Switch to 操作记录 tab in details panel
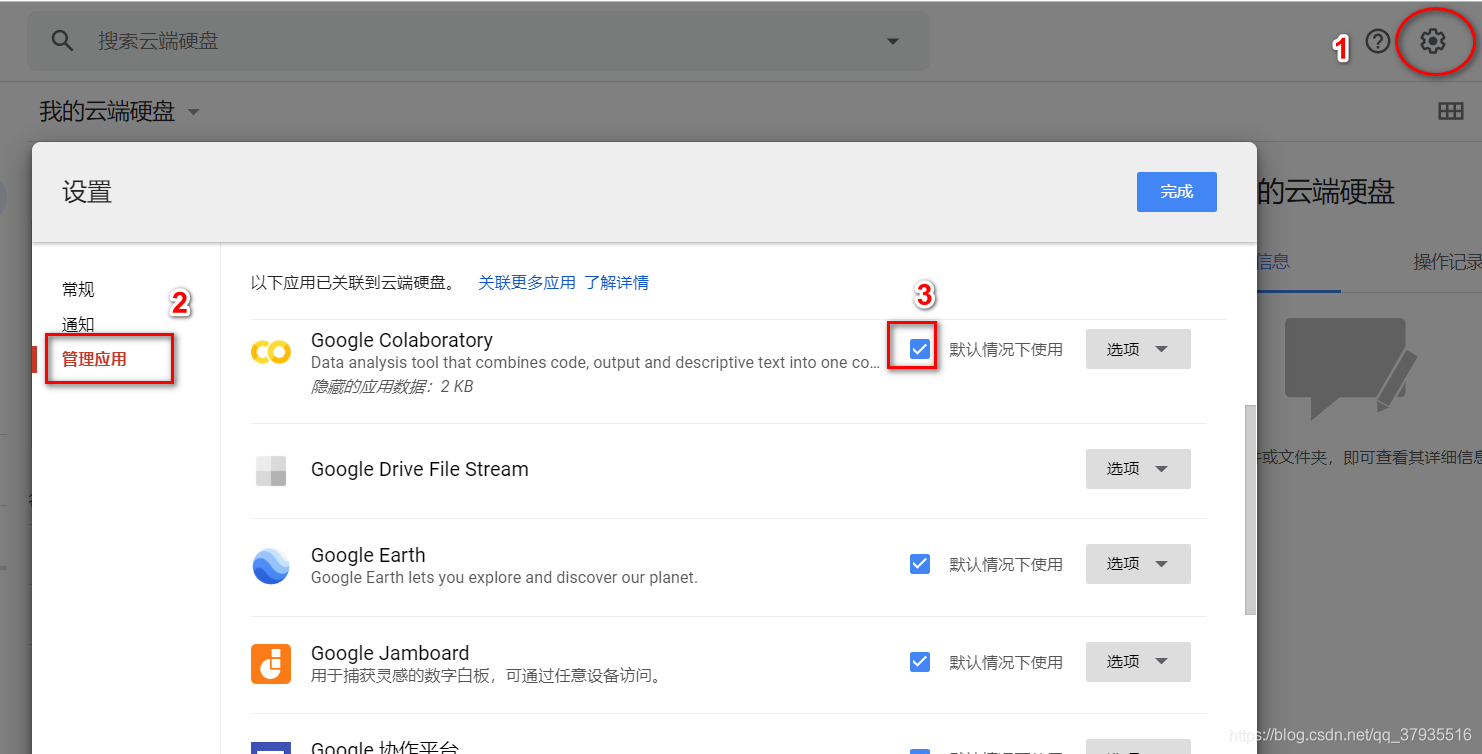 point(1447,262)
